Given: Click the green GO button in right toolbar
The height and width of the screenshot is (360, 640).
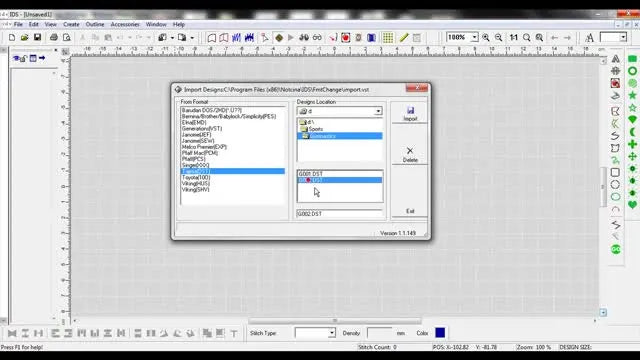Looking at the screenshot, I should point(616,249).
